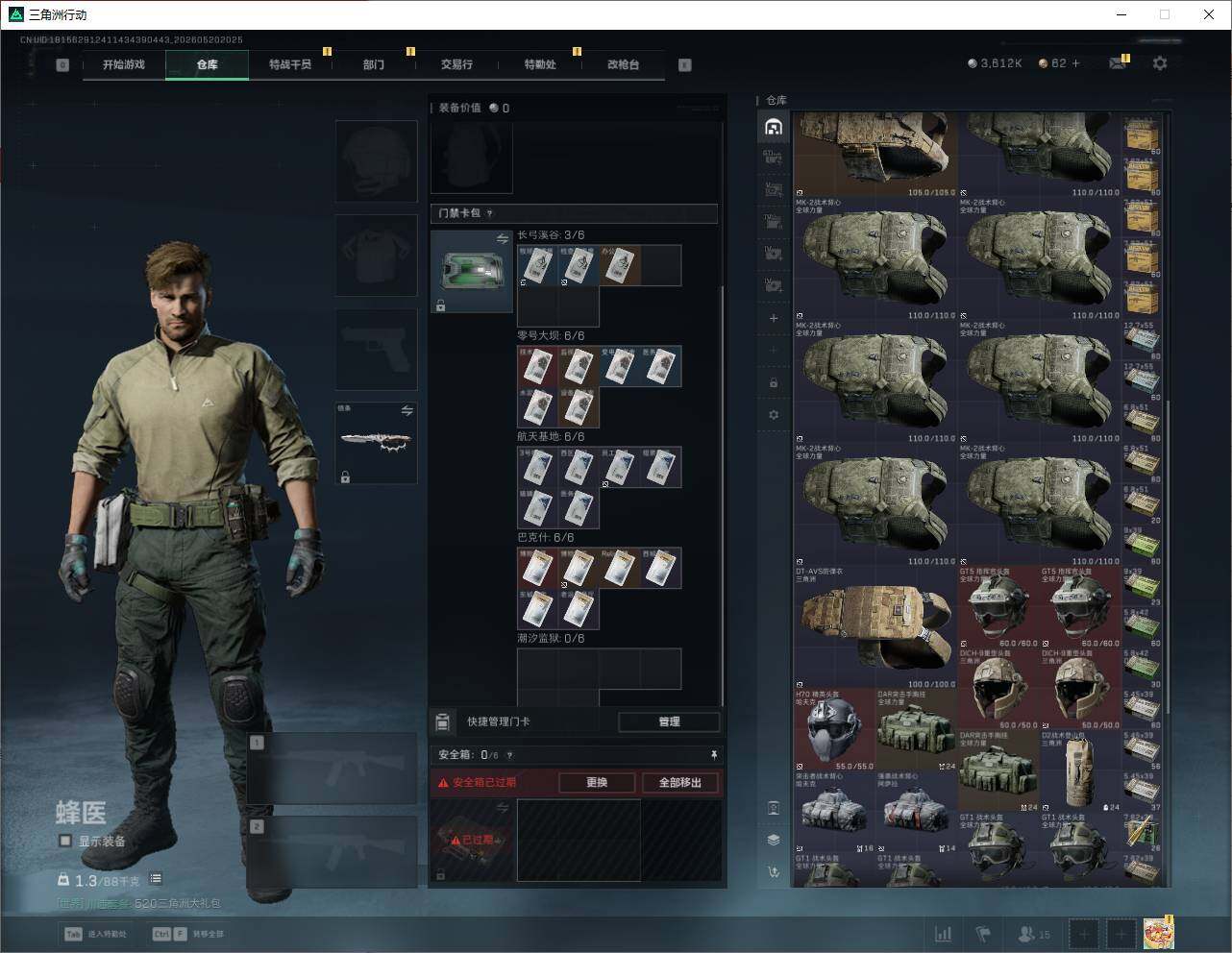Click the next-tab key icon right of 改枪台

pos(685,65)
